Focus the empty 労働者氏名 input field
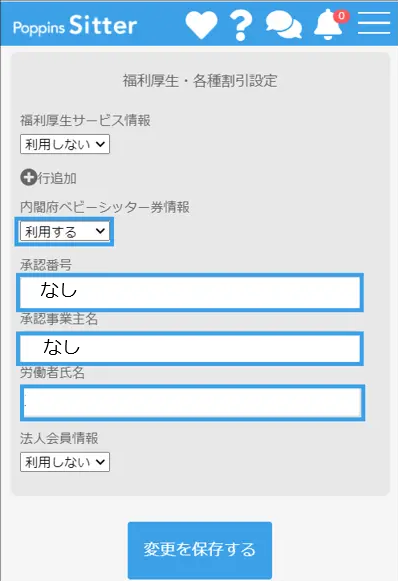Viewport: 398px width, 581px height. point(193,403)
